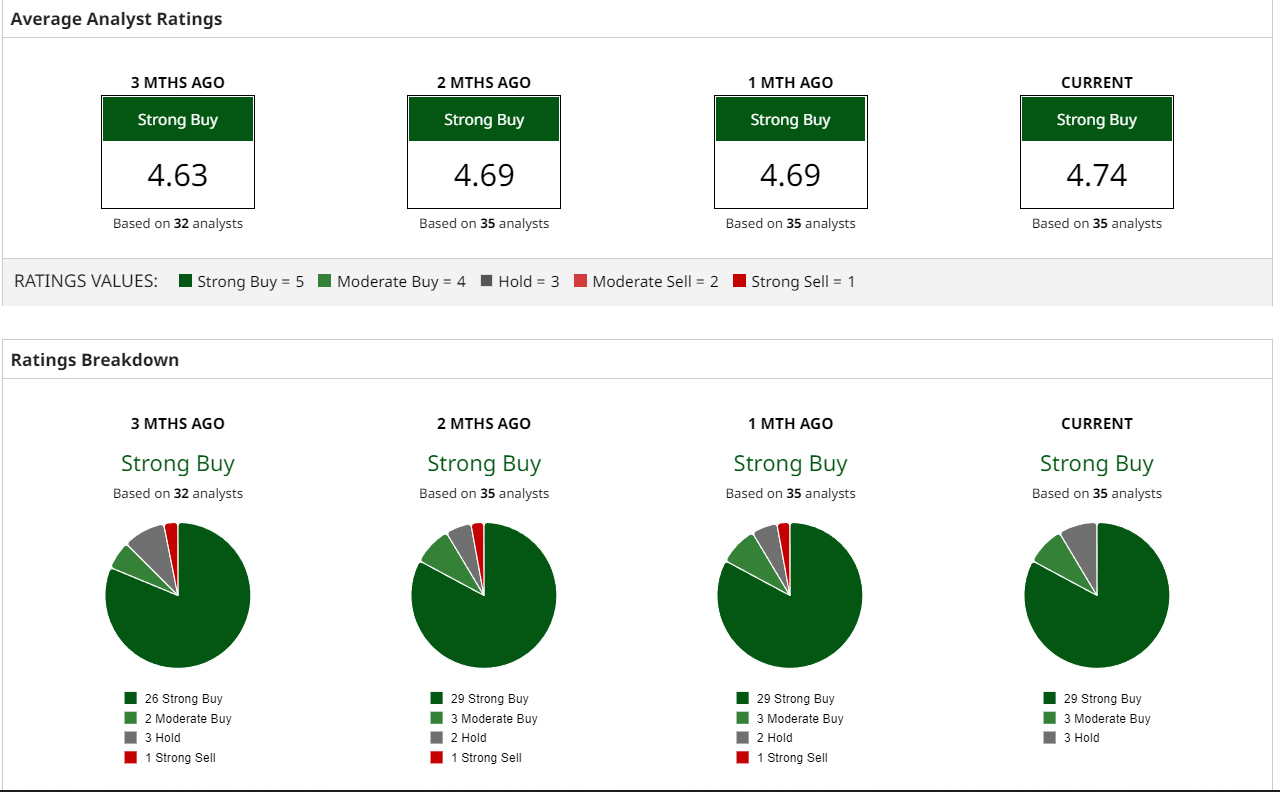The image size is (1280, 792).
Task: Click the Ratings Breakdown section heading
Action: [x=95, y=360]
